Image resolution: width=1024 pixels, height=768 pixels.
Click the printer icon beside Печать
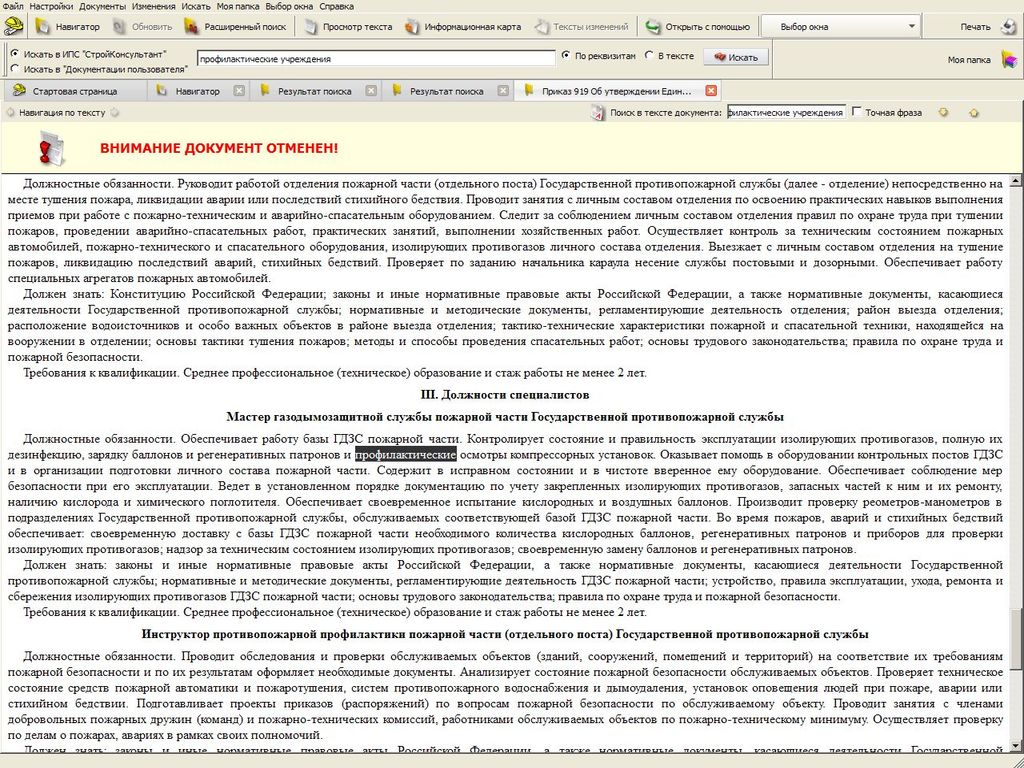point(1009,27)
